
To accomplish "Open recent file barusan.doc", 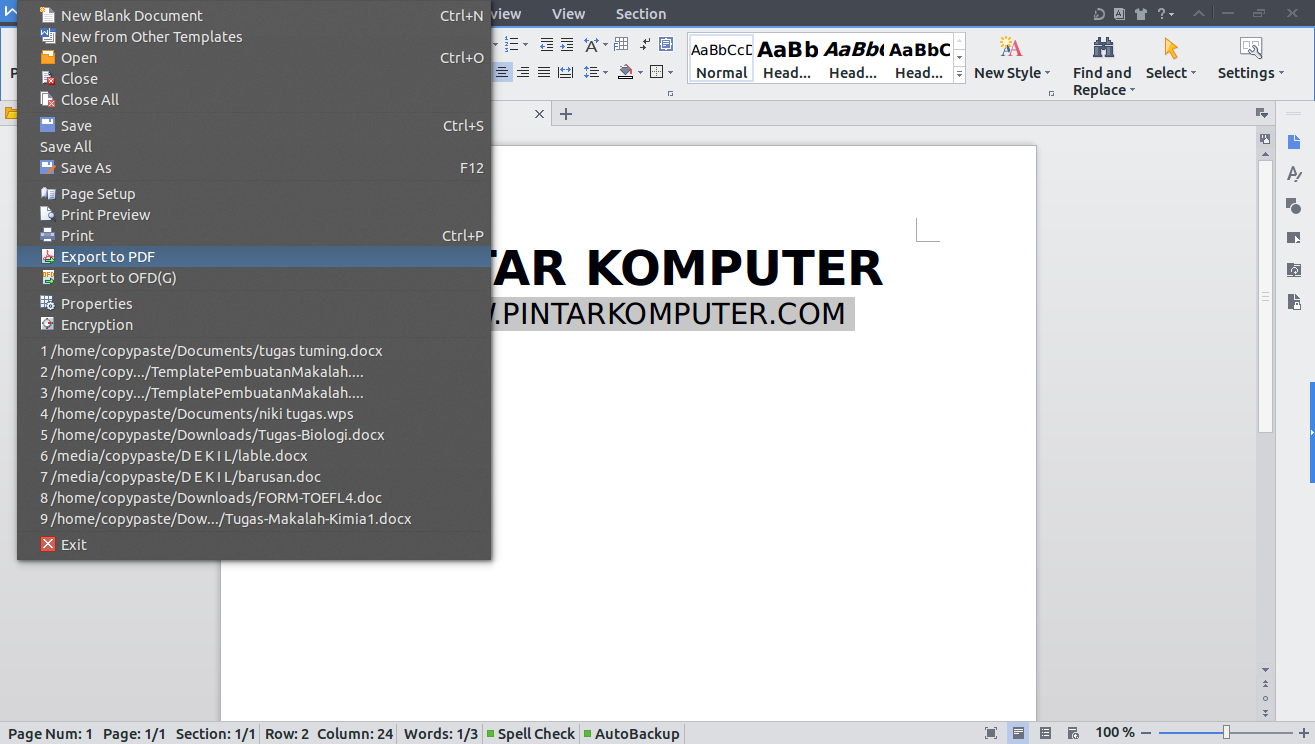I will click(254, 477).
